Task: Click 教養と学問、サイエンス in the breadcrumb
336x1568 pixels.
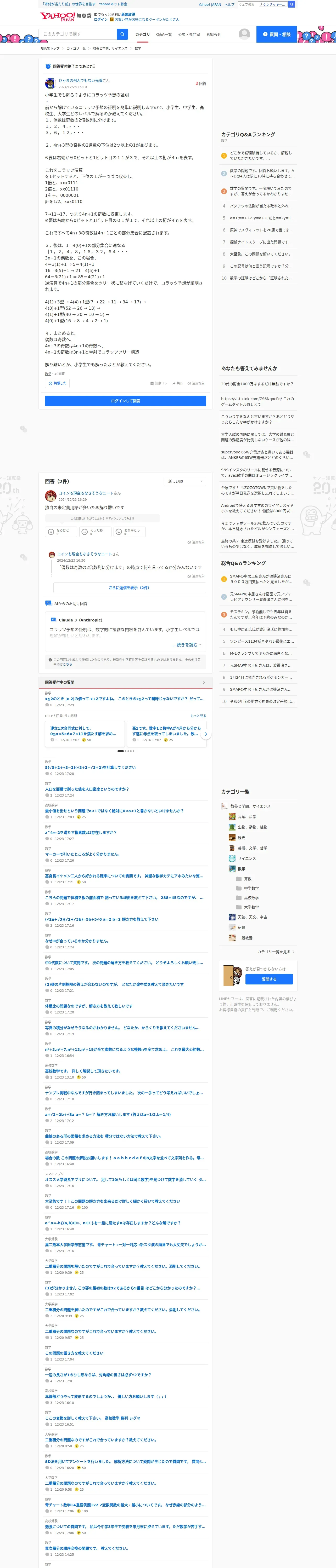Action: [110, 48]
